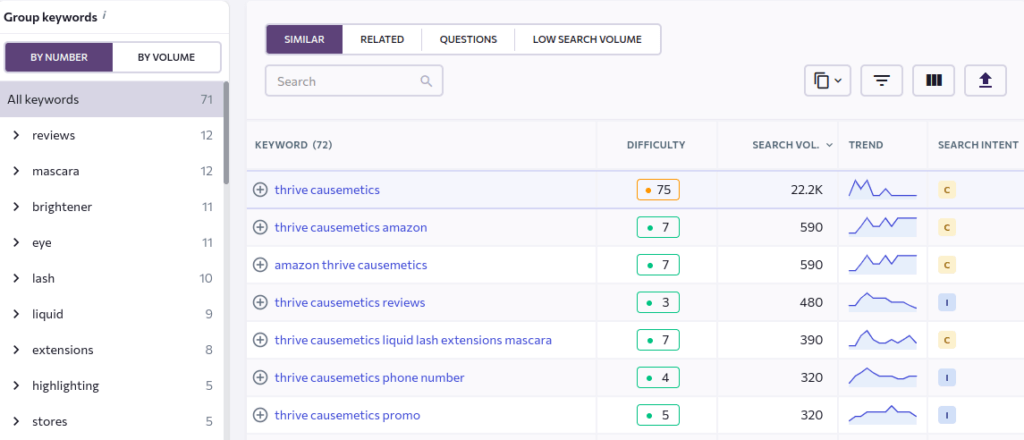The width and height of the screenshot is (1024, 440).
Task: Open 'thrive causemetics phone number' link
Action: [370, 378]
